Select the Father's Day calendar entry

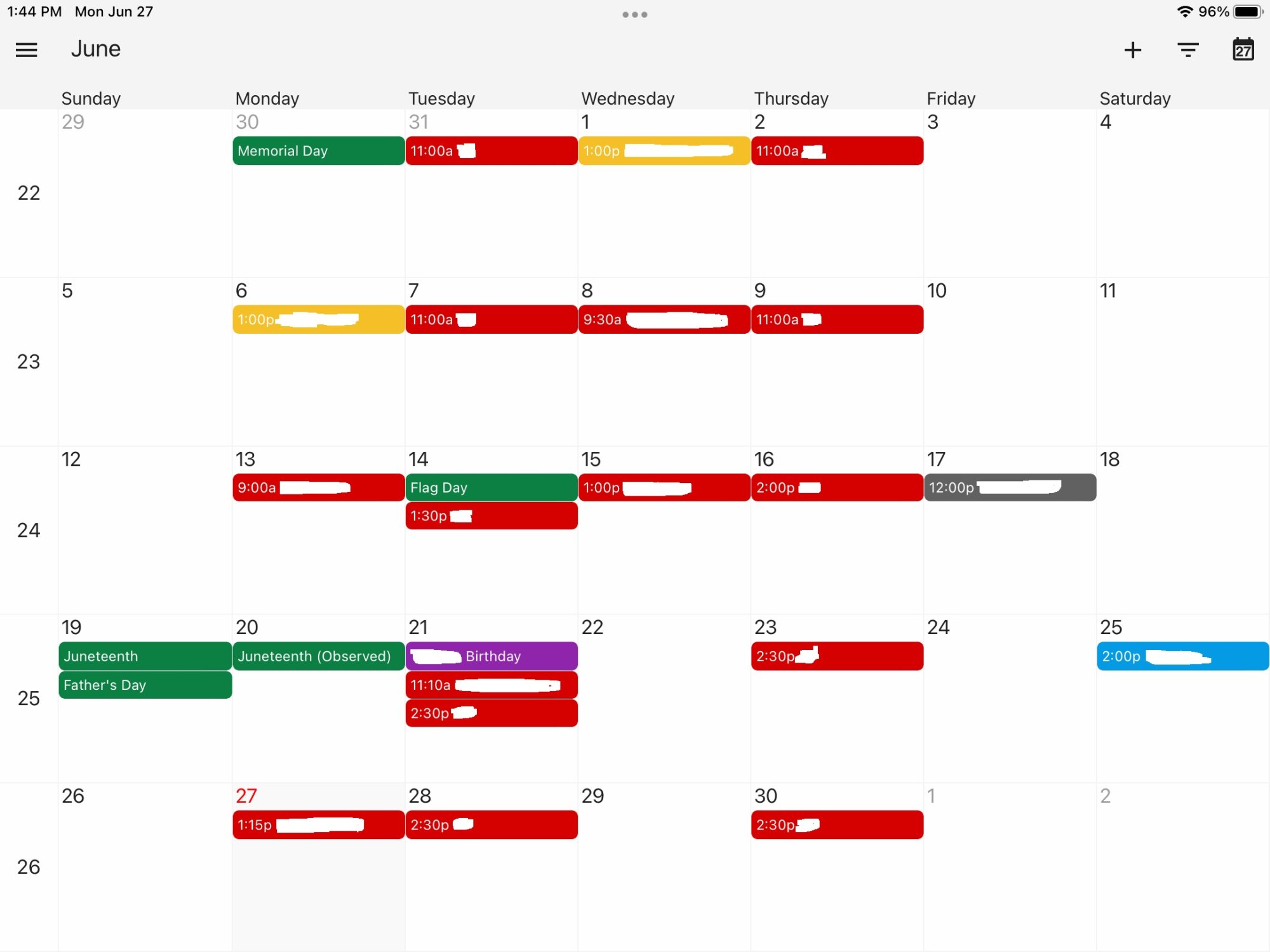pyautogui.click(x=144, y=685)
